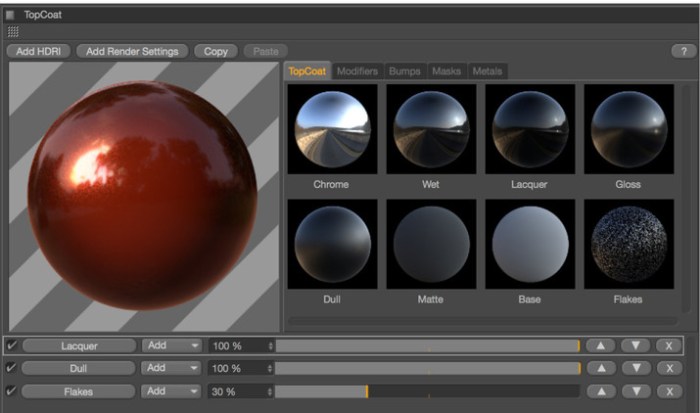700x413 pixels.
Task: Open the Flakes layer Add blend dropdown
Action: (171, 391)
